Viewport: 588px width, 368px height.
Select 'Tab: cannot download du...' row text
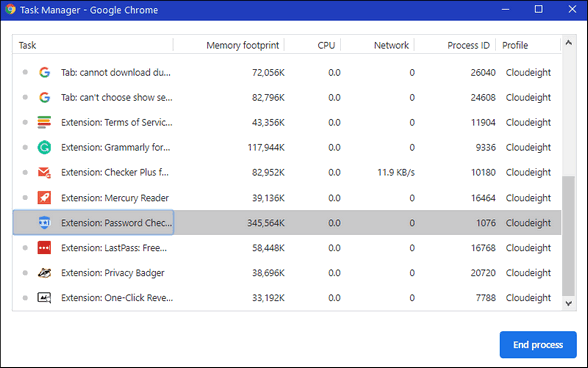click(x=116, y=72)
